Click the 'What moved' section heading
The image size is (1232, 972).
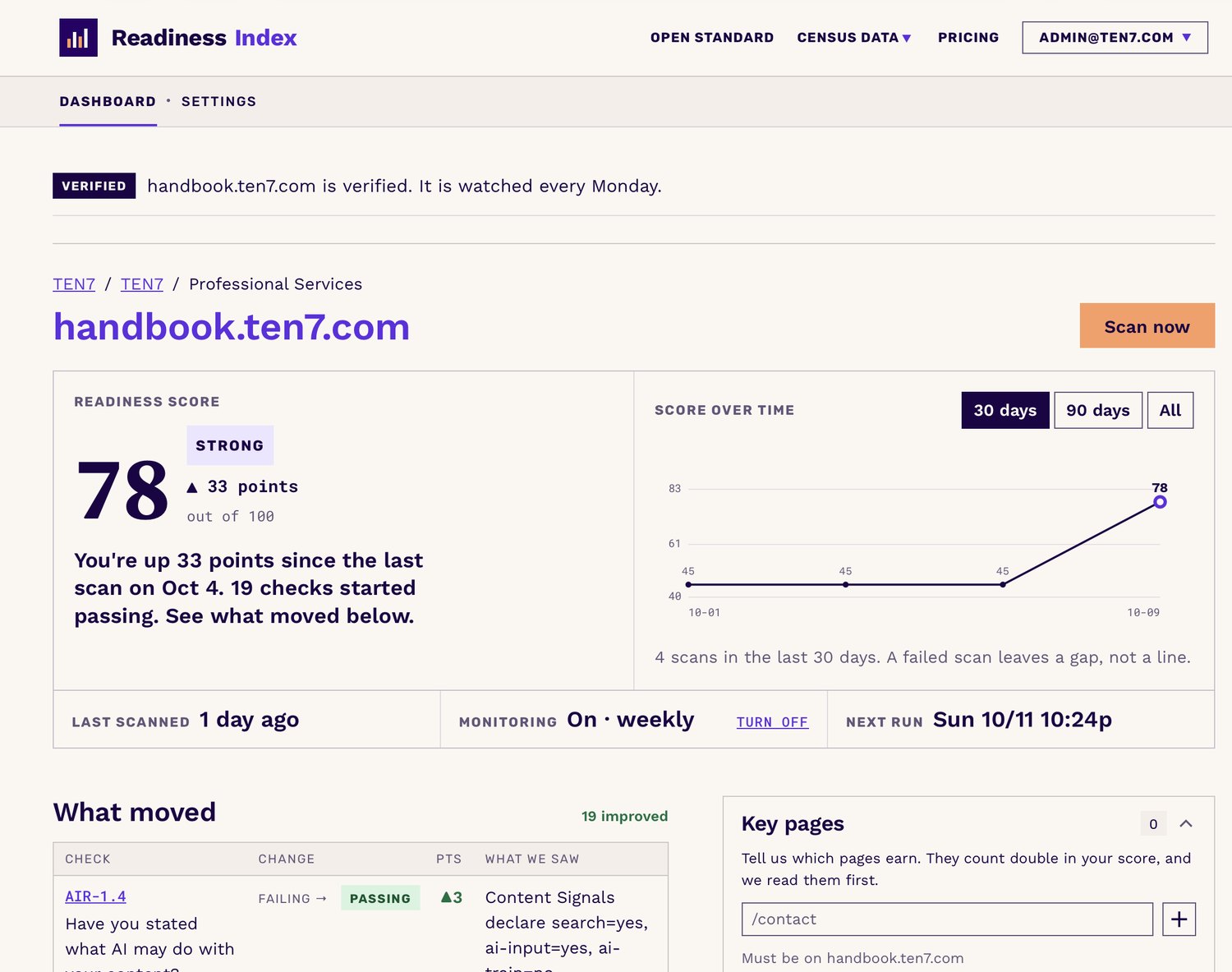tap(135, 812)
